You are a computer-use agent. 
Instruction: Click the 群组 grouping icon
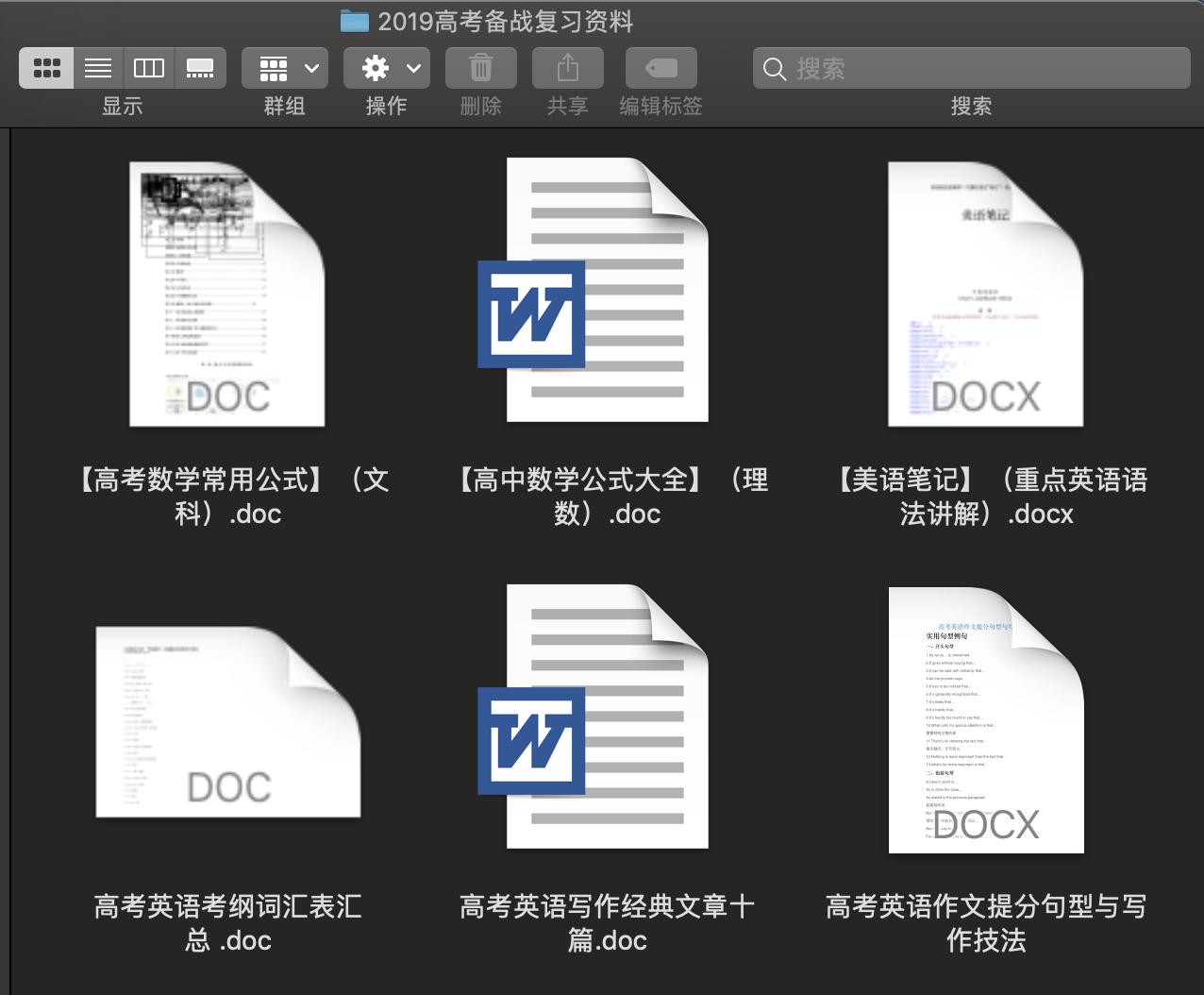[x=274, y=67]
